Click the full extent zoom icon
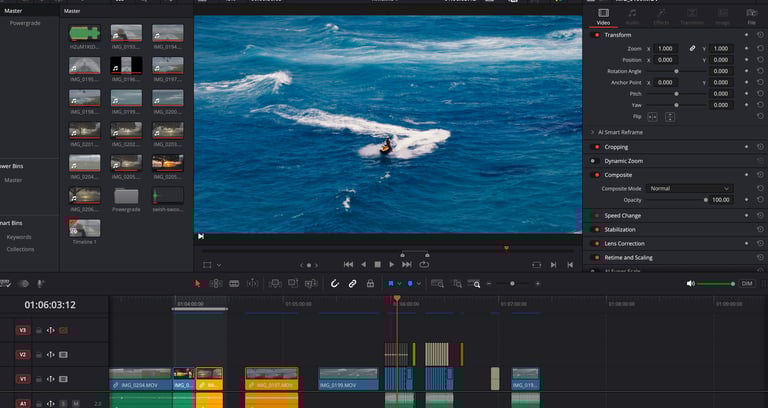This screenshot has width=768, height=408. click(x=437, y=284)
